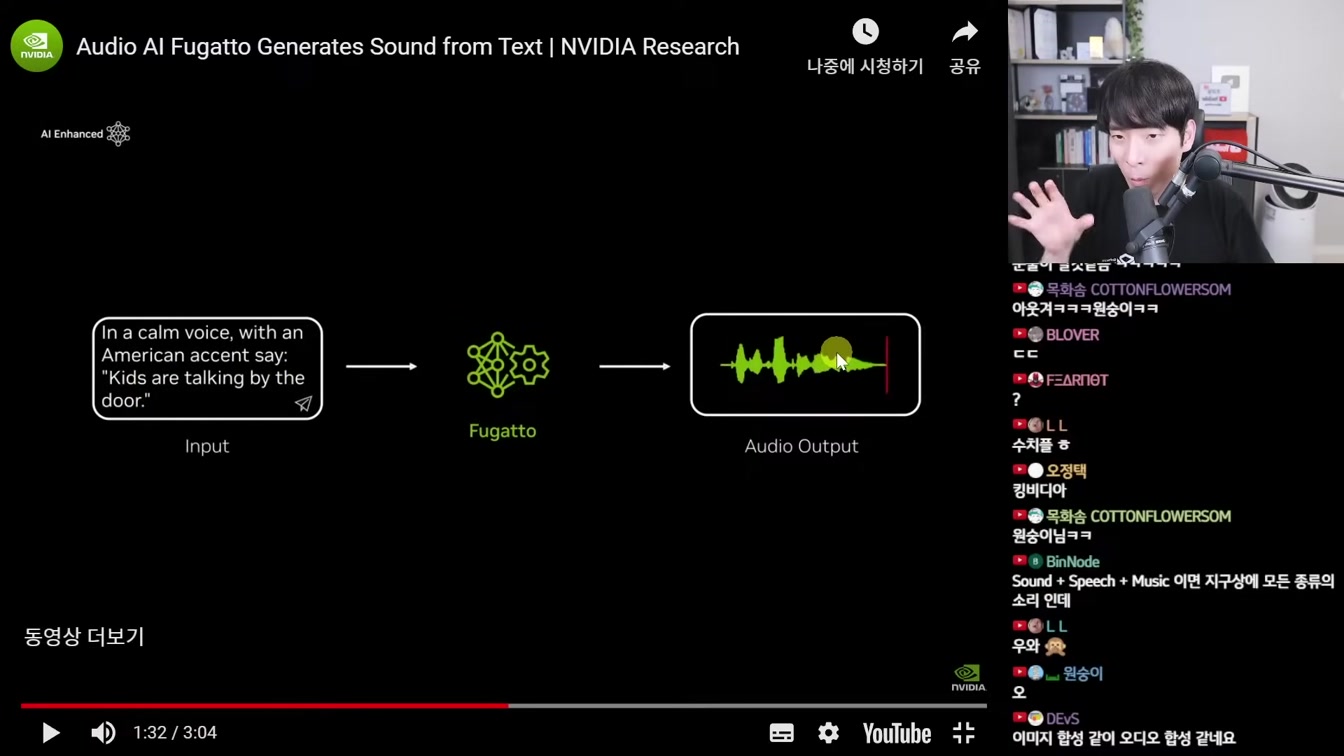Image resolution: width=1344 pixels, height=756 pixels.
Task: Click '동영상 더보기' more videos button
Action: 84,637
